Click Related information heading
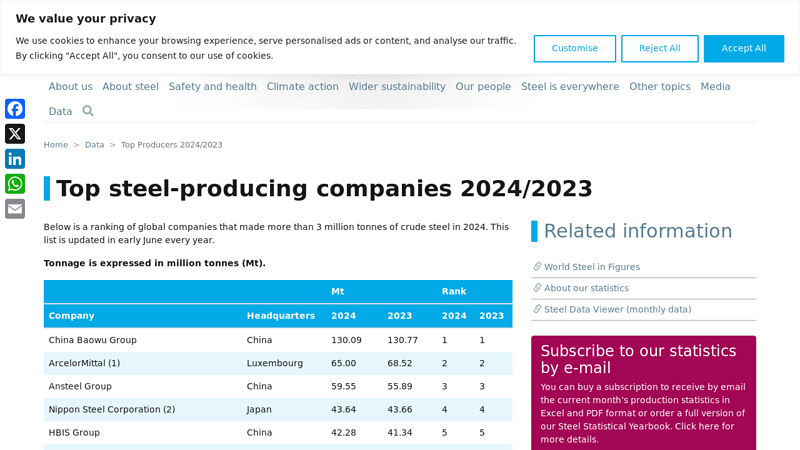 638,231
